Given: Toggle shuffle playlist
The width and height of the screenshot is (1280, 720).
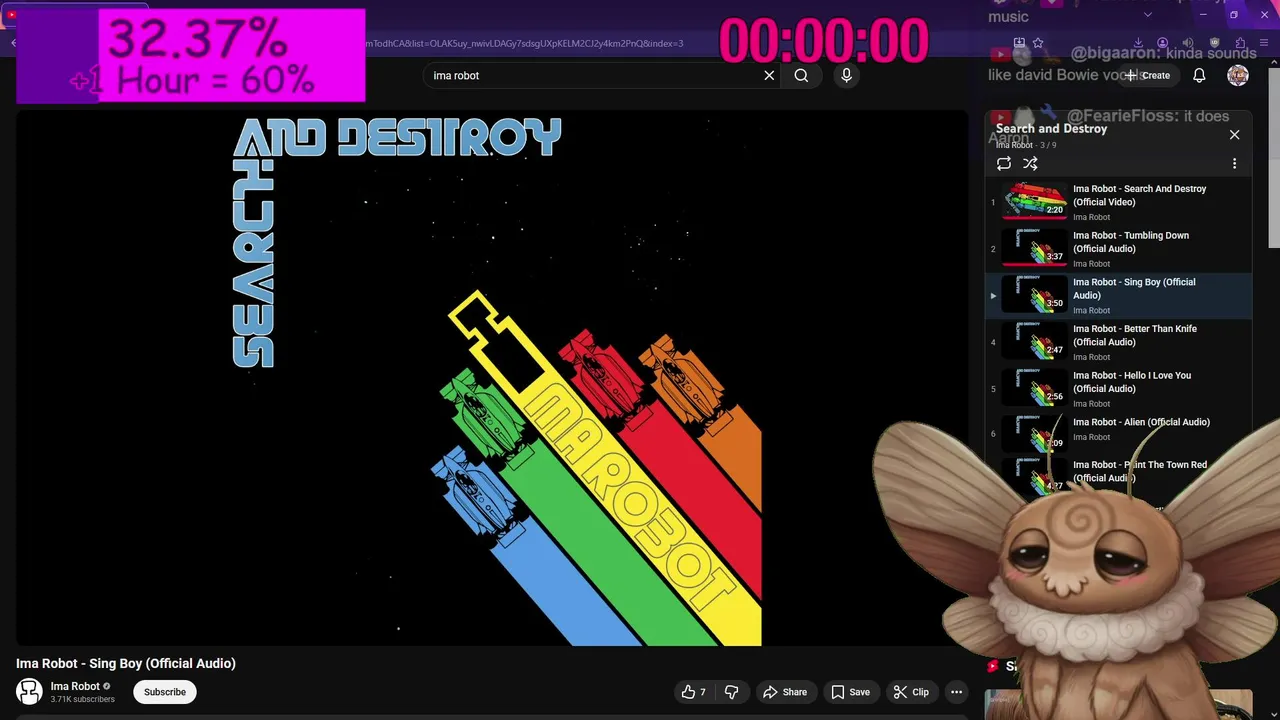Looking at the screenshot, I should click(1030, 164).
